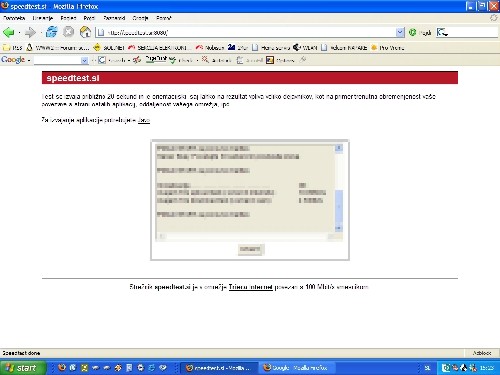Go back with the green Back arrow
Viewport: 500px width, 375px height.
point(8,32)
